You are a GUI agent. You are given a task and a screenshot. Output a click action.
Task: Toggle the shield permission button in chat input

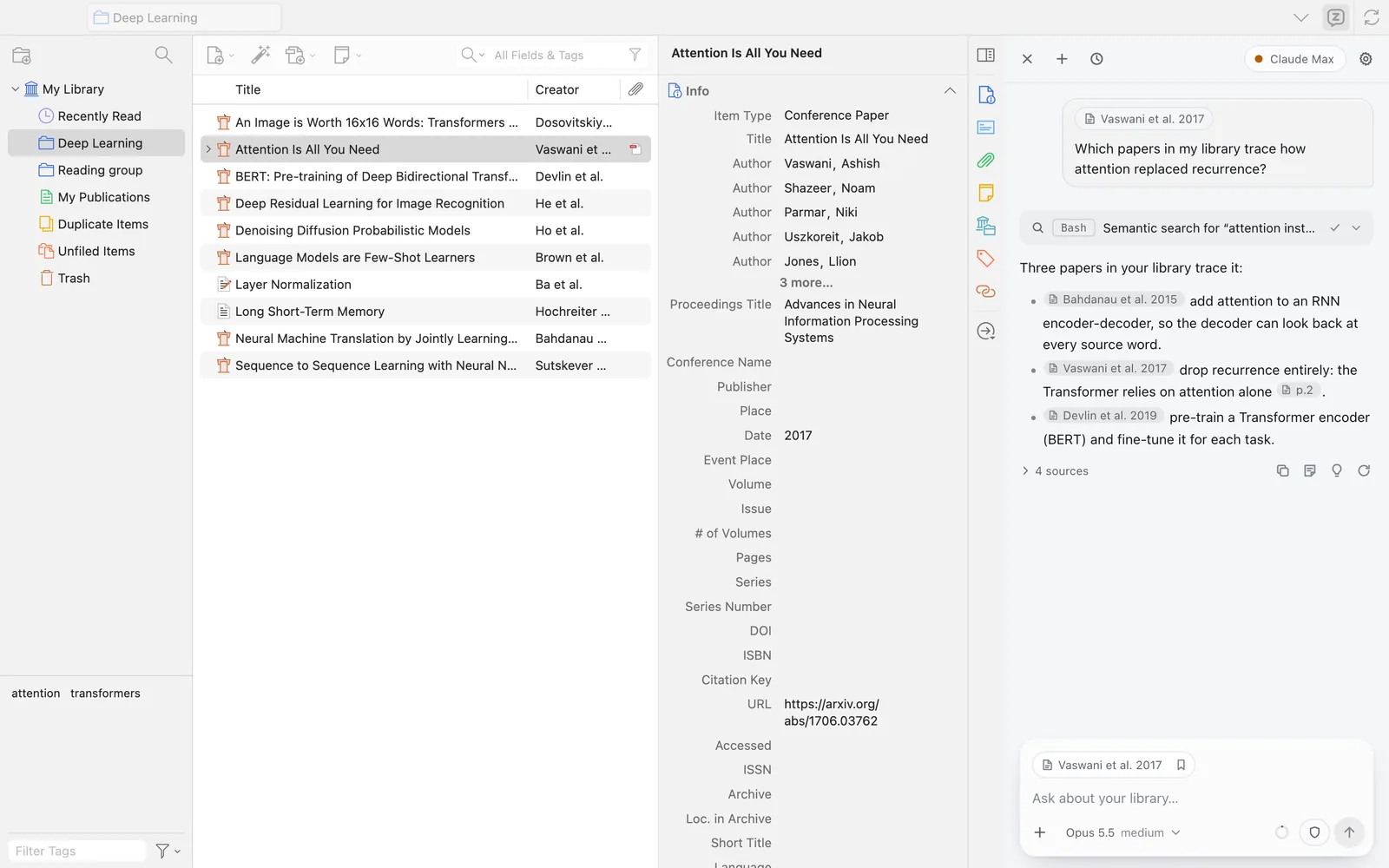(x=1314, y=832)
